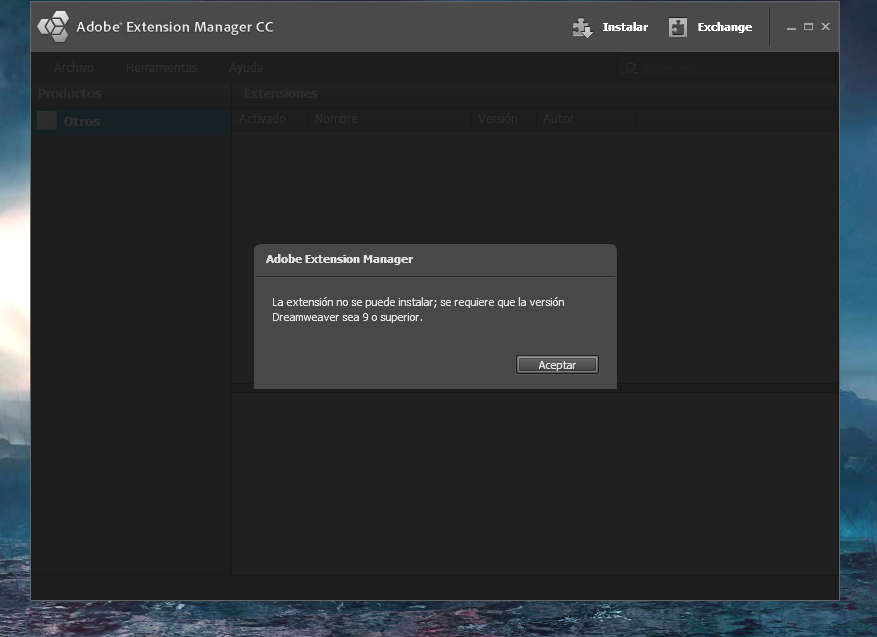Image resolution: width=877 pixels, height=637 pixels.
Task: Select the Otros entry under Productos
Action: tap(80, 121)
